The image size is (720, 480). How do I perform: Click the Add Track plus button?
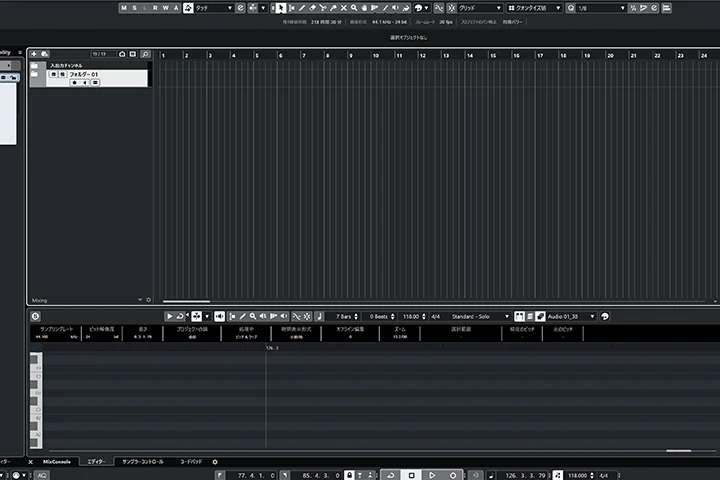coord(34,54)
